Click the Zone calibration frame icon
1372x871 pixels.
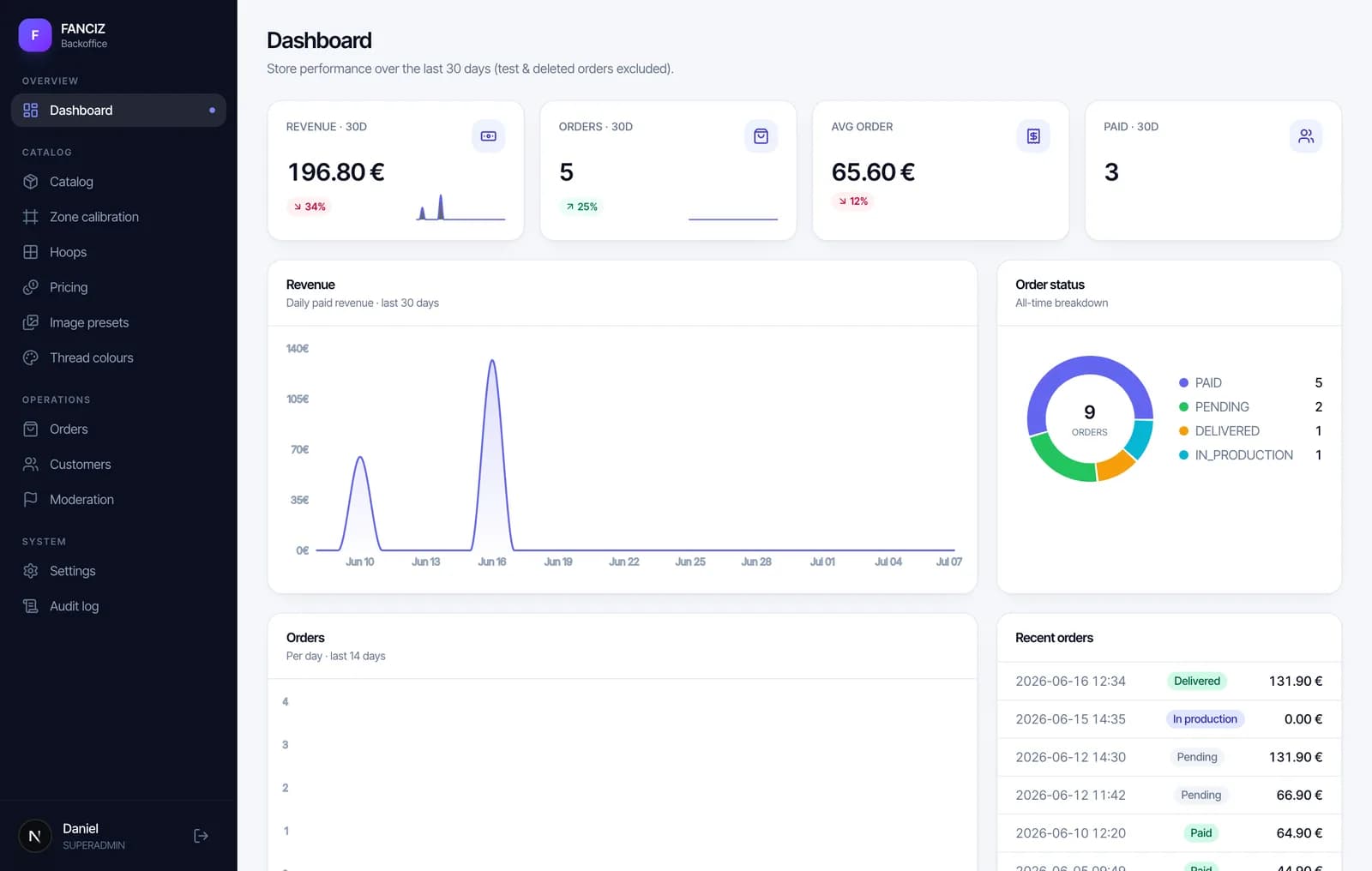(31, 217)
